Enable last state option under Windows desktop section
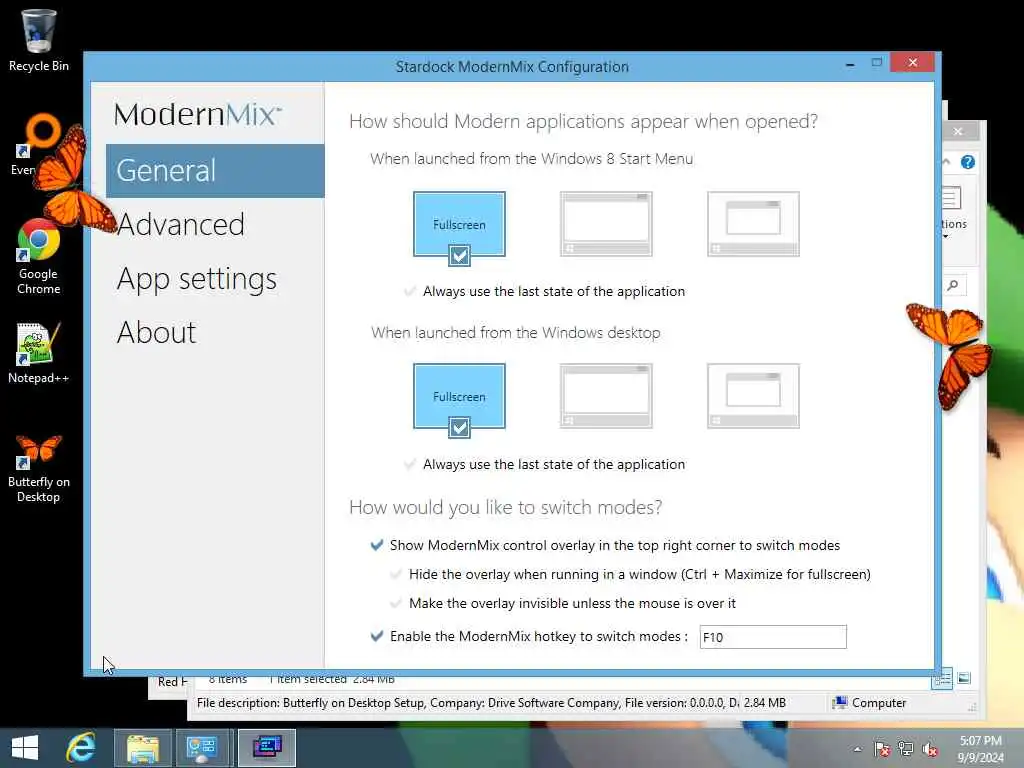The height and width of the screenshot is (768, 1024). coord(410,464)
